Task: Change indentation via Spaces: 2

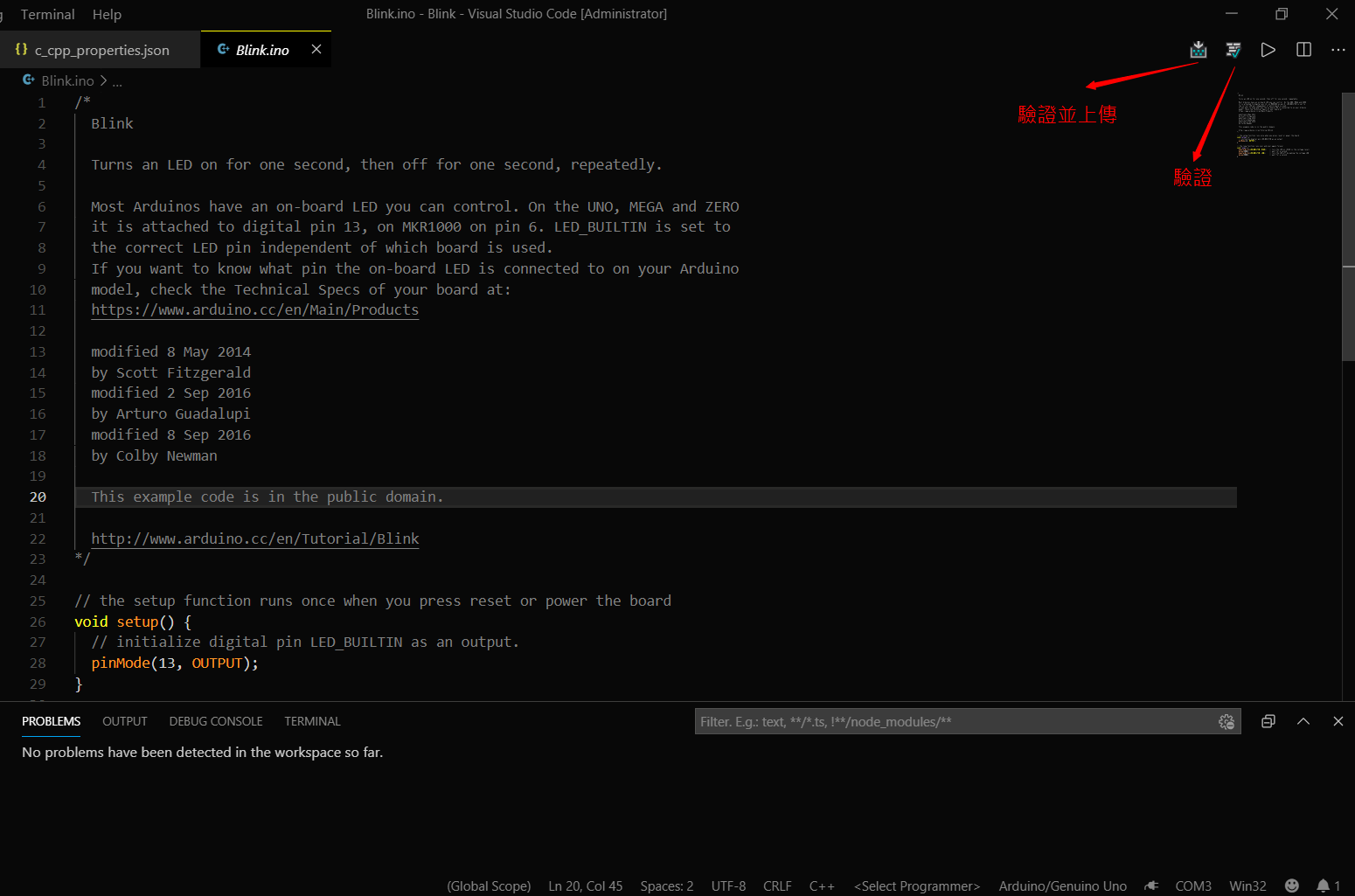Action: (667, 886)
